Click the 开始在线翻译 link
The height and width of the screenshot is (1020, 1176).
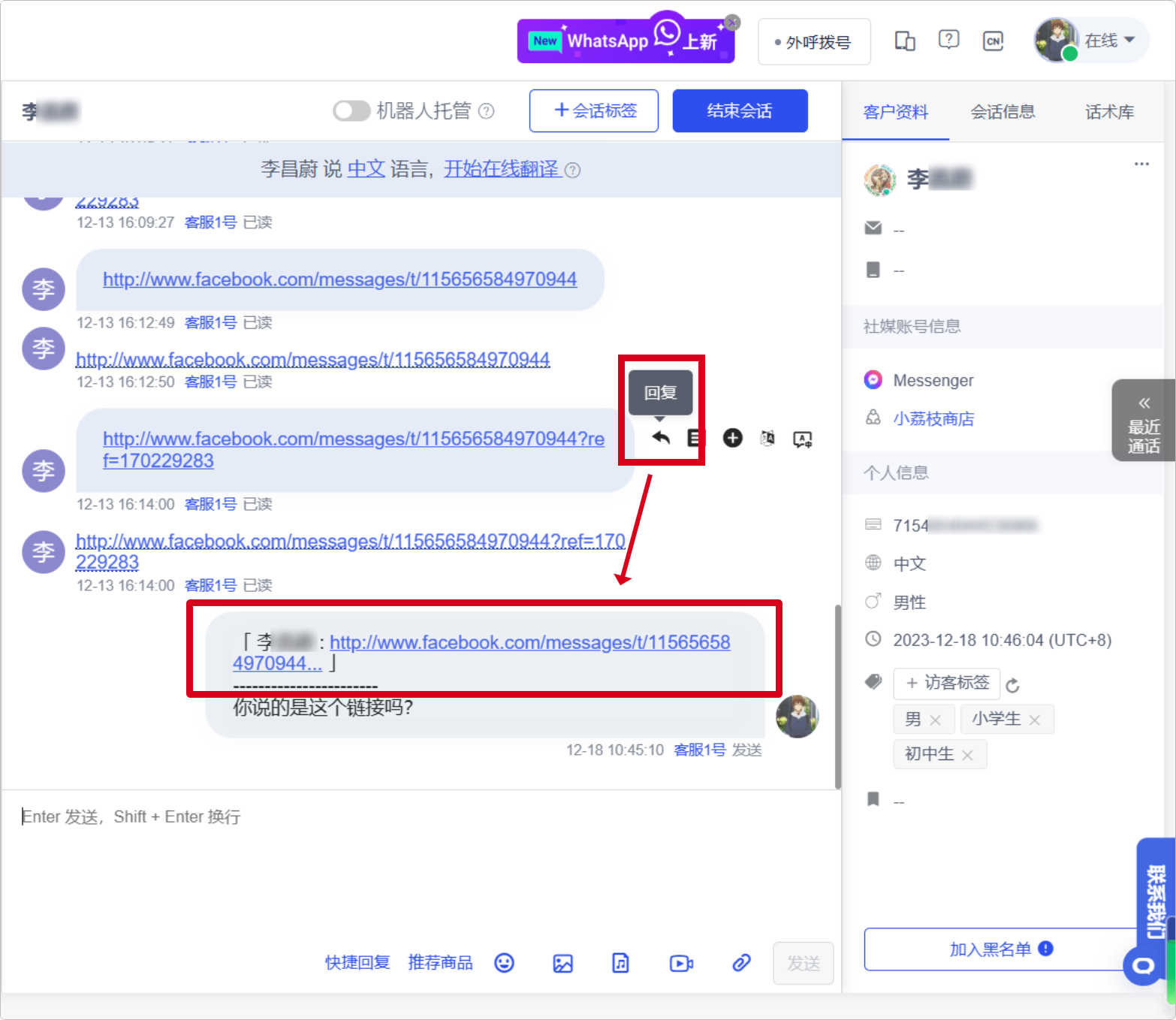501,169
